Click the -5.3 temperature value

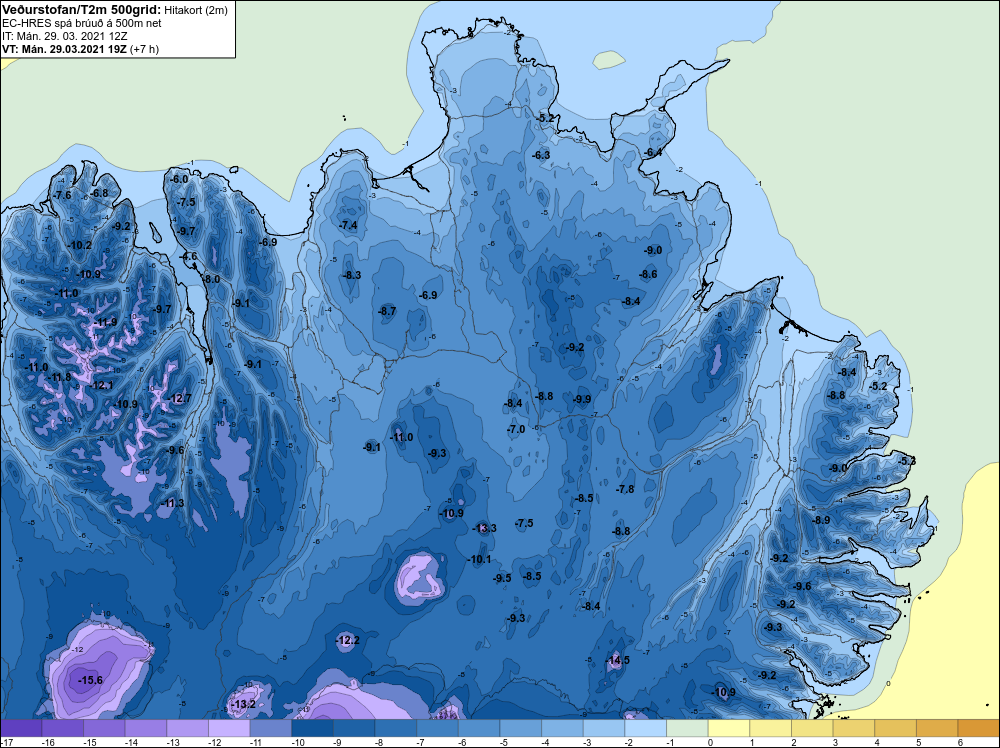click(906, 461)
